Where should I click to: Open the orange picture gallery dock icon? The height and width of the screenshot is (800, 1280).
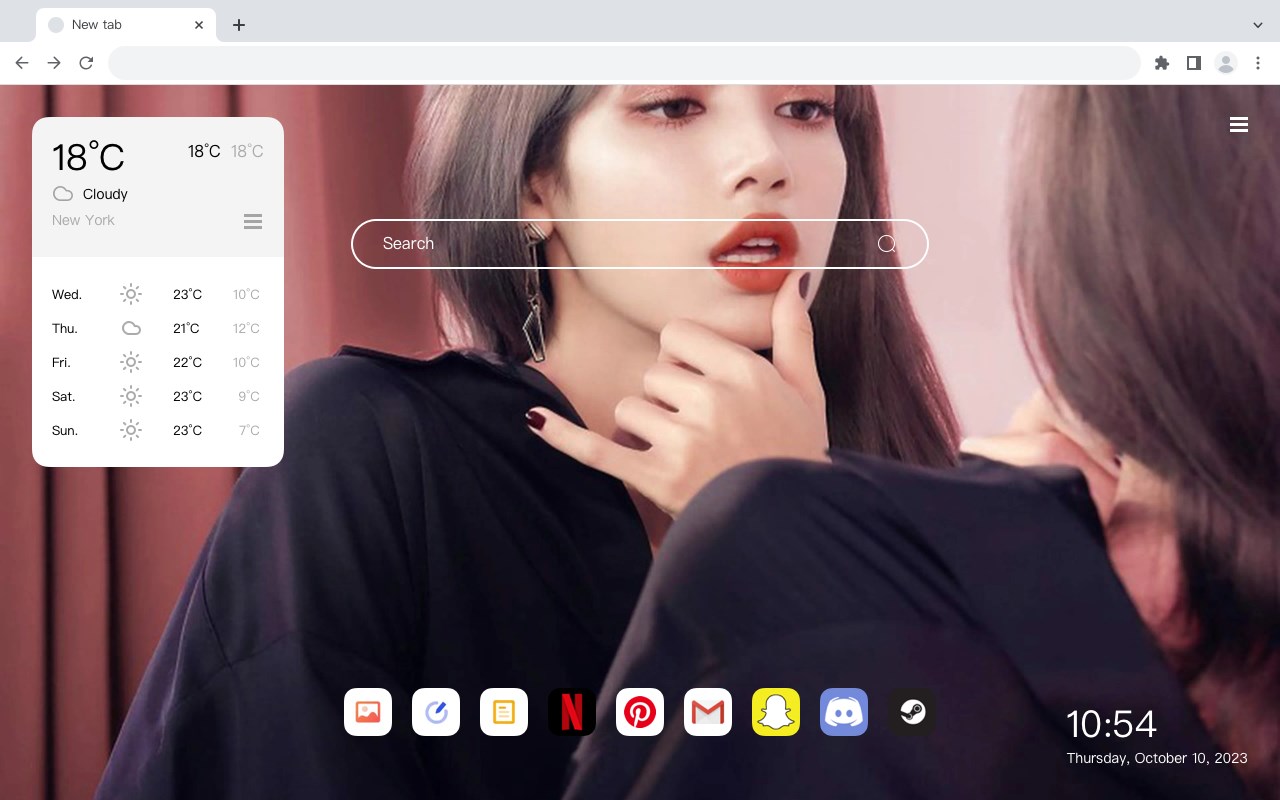pos(368,712)
